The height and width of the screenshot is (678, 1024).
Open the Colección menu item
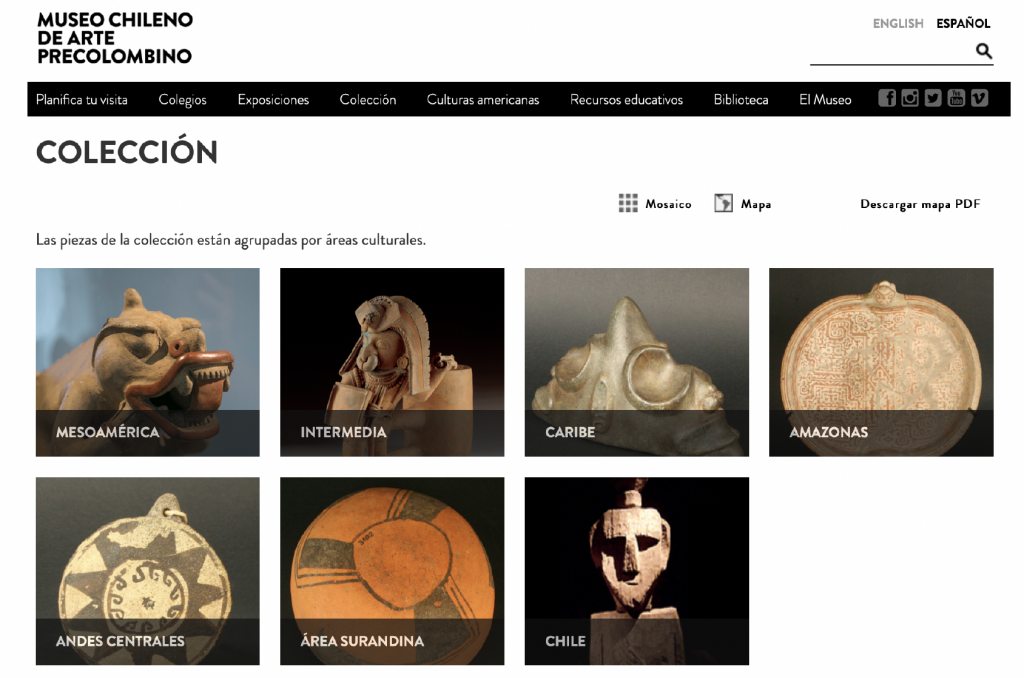[x=368, y=99]
